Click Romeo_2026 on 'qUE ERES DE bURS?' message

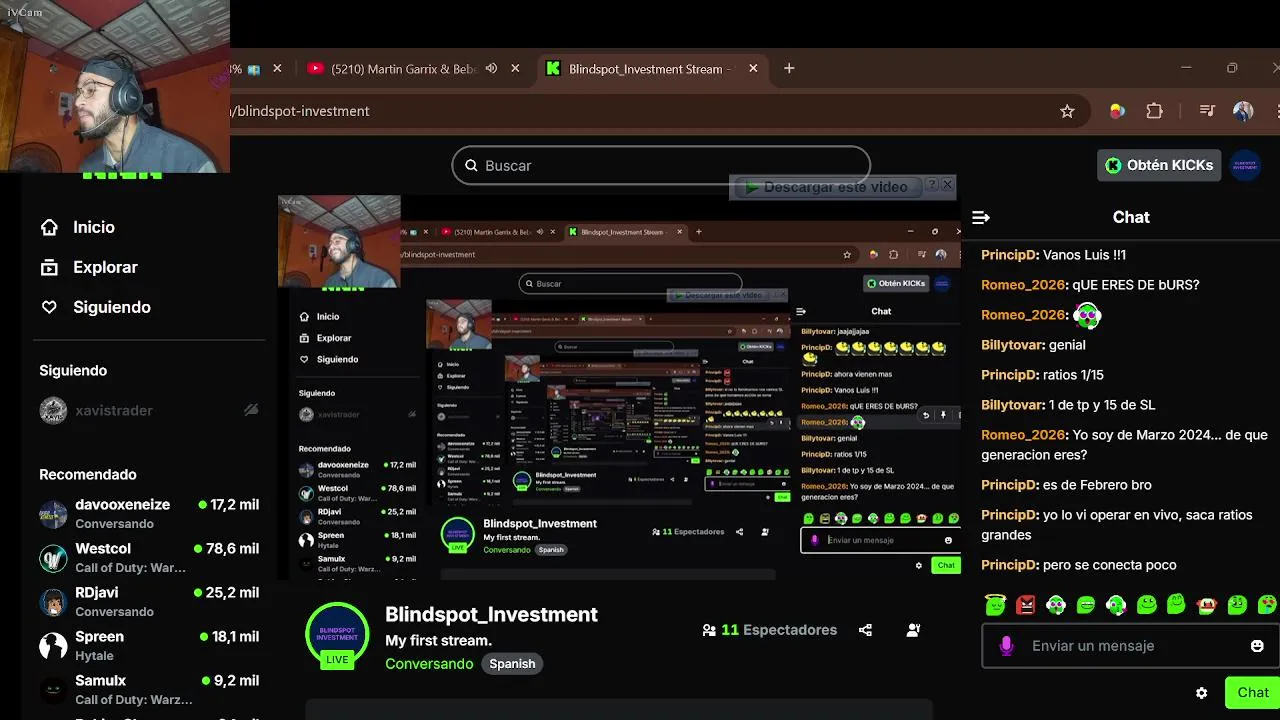click(x=1024, y=285)
